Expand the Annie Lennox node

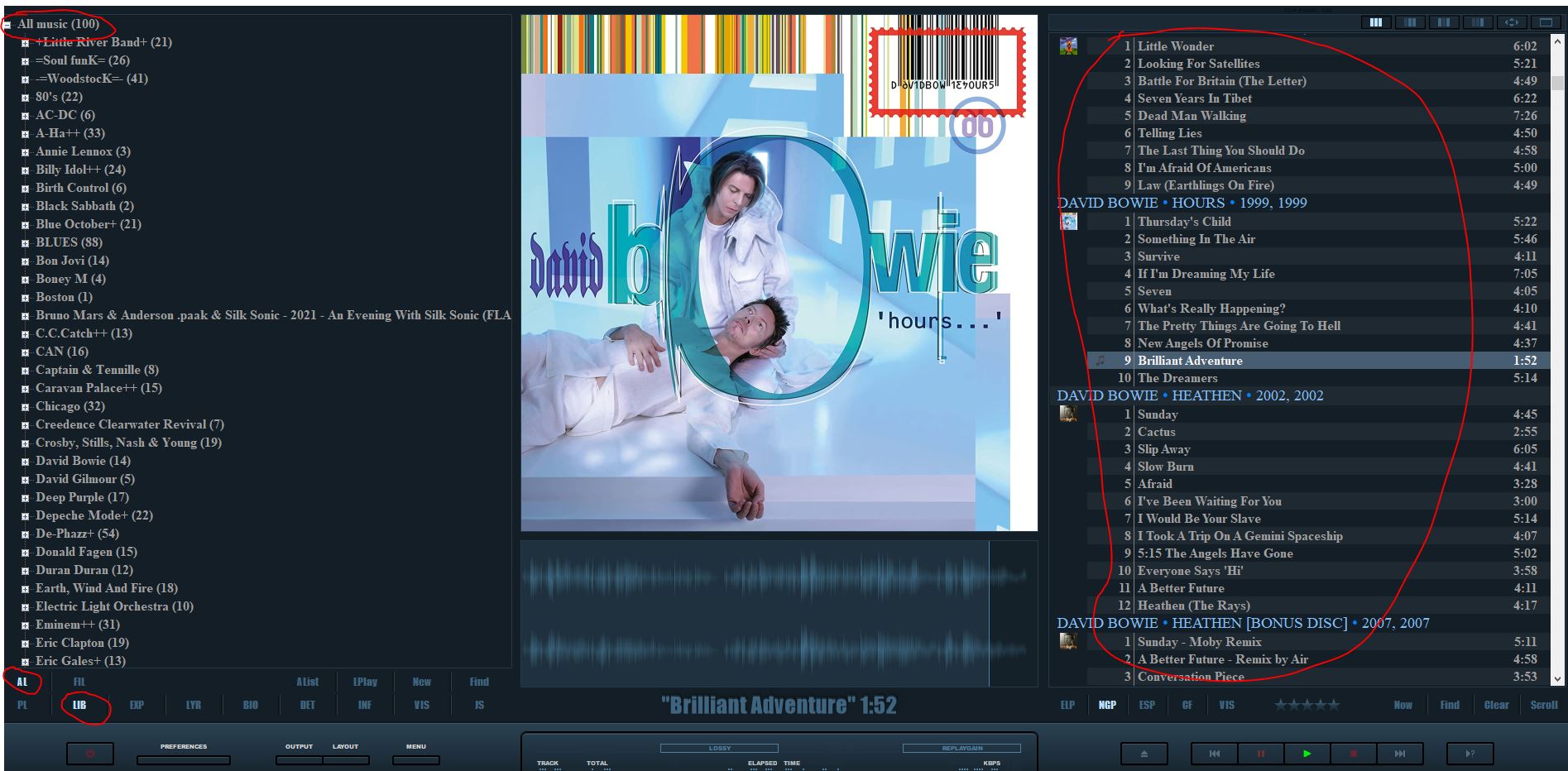point(25,152)
